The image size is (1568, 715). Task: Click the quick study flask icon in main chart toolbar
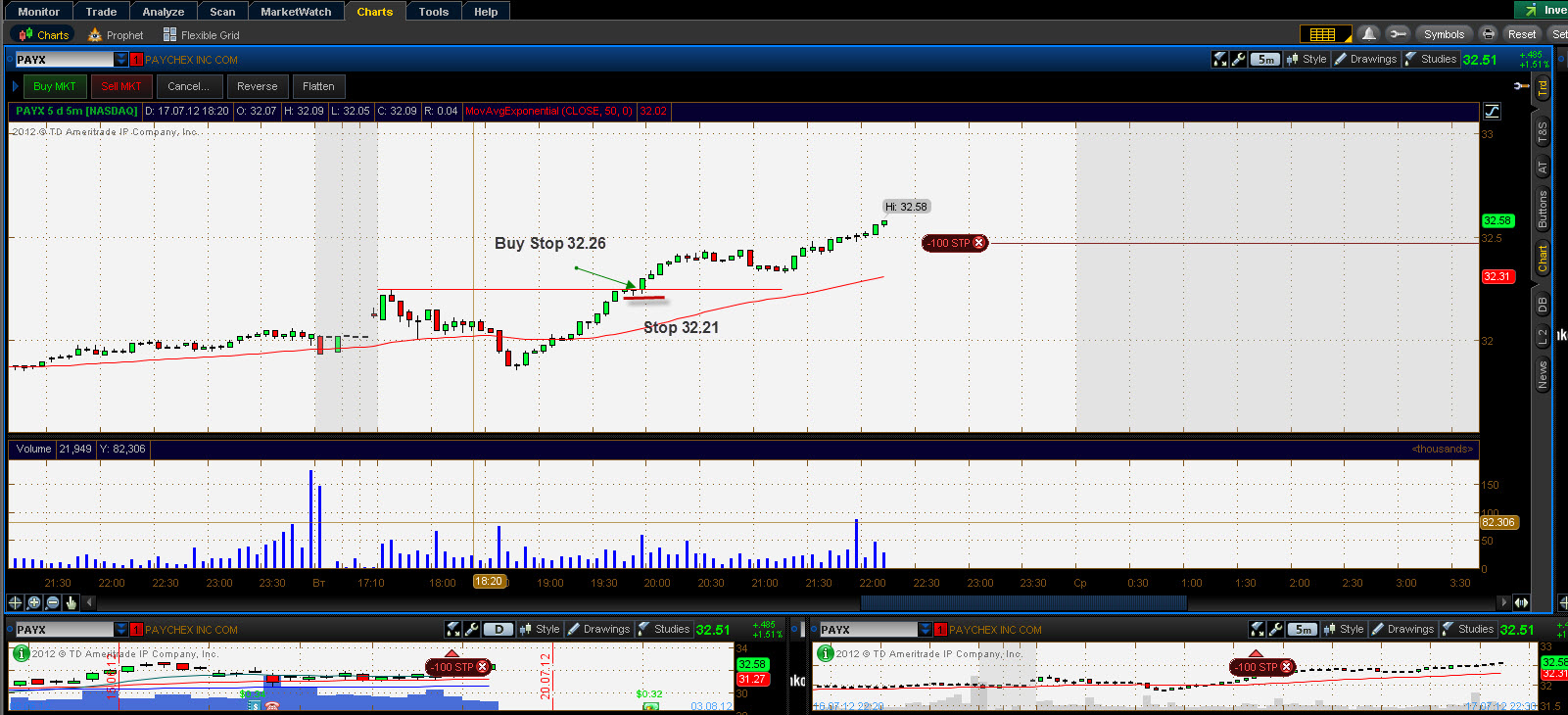1220,60
